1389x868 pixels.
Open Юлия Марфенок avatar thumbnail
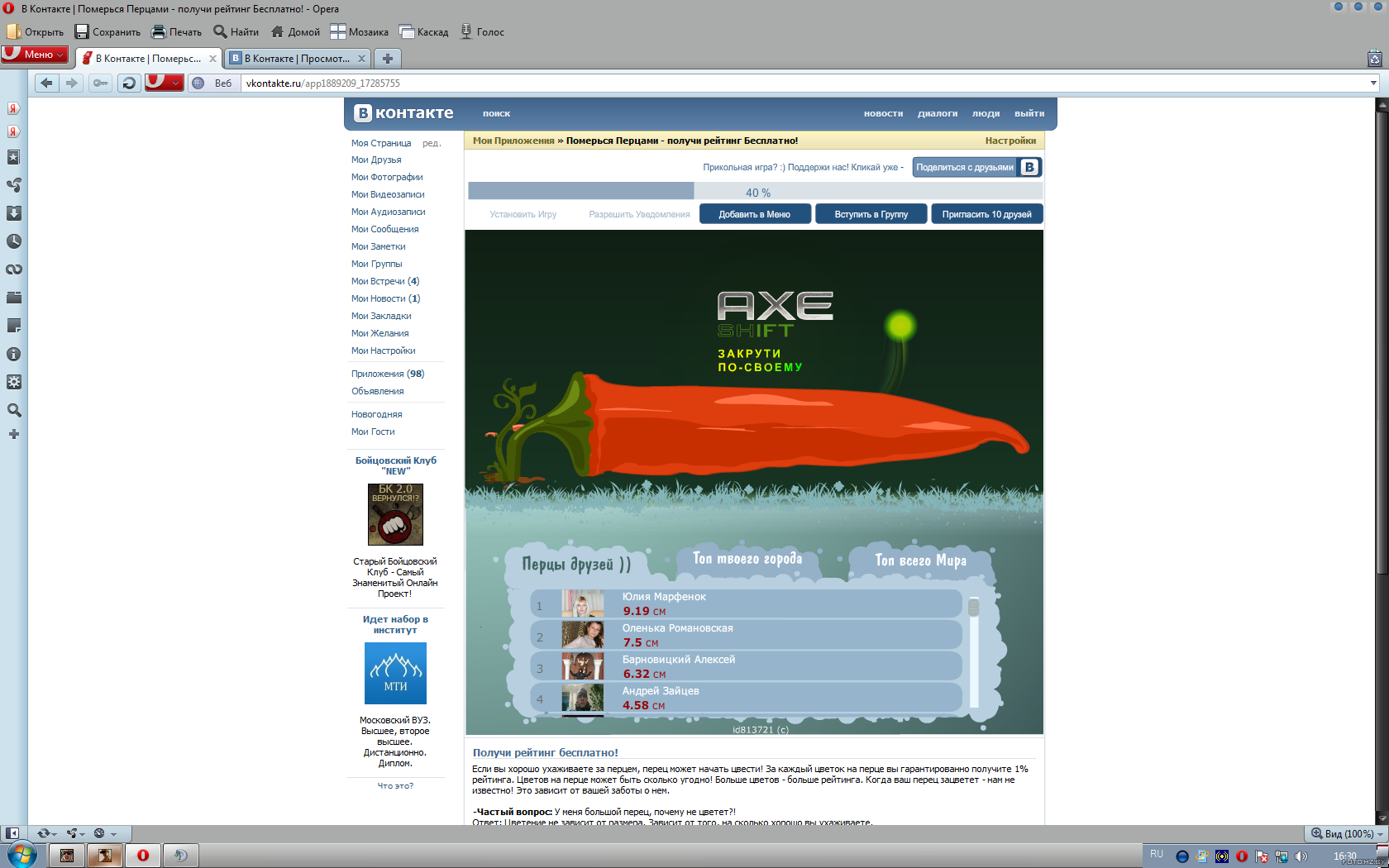(583, 603)
